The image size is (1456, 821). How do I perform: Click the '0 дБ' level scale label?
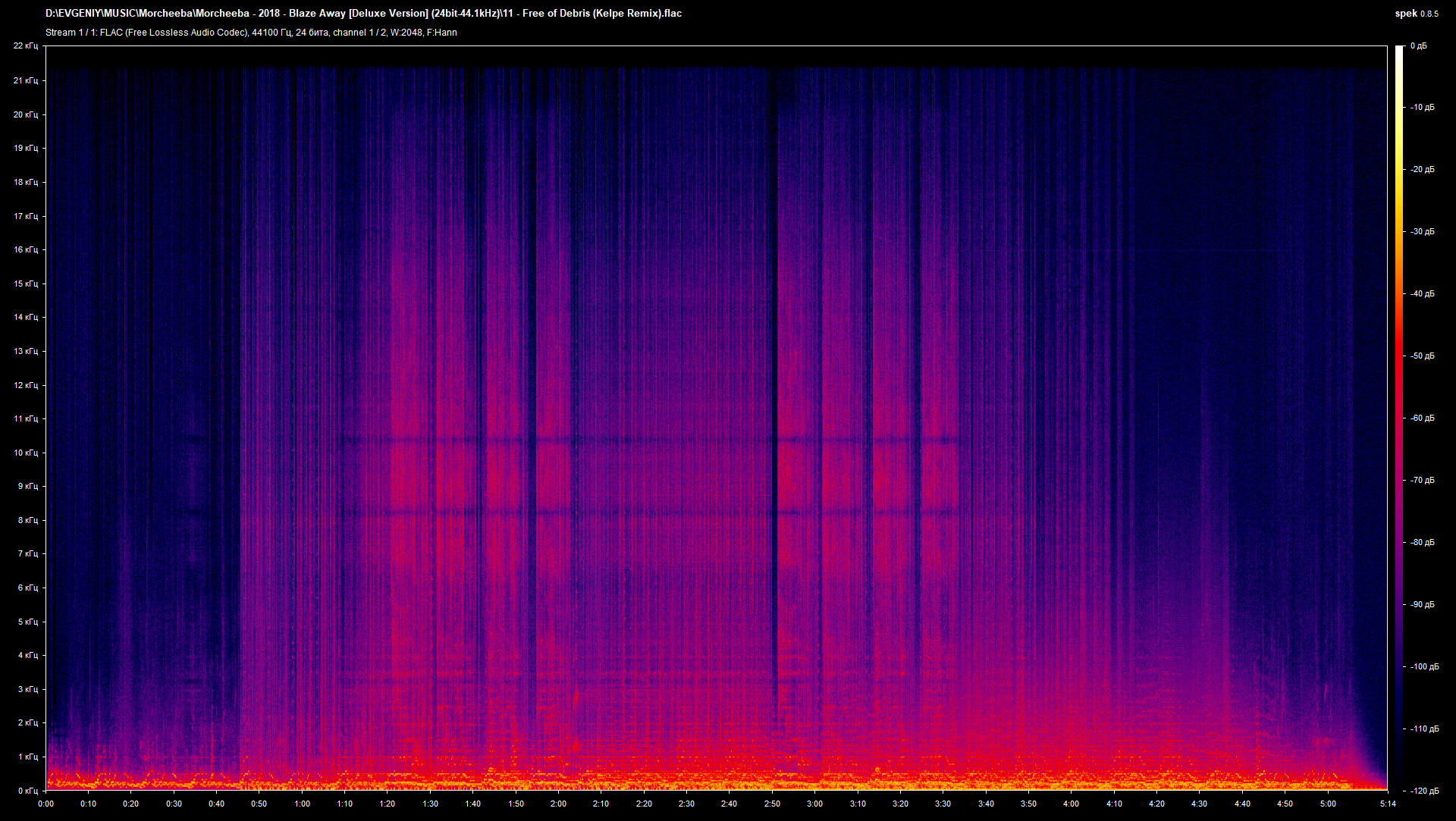[x=1419, y=46]
